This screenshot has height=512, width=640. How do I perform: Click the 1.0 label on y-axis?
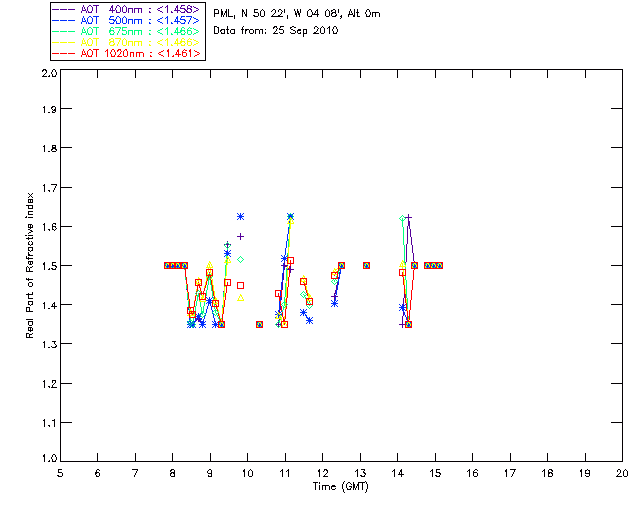coord(49,459)
